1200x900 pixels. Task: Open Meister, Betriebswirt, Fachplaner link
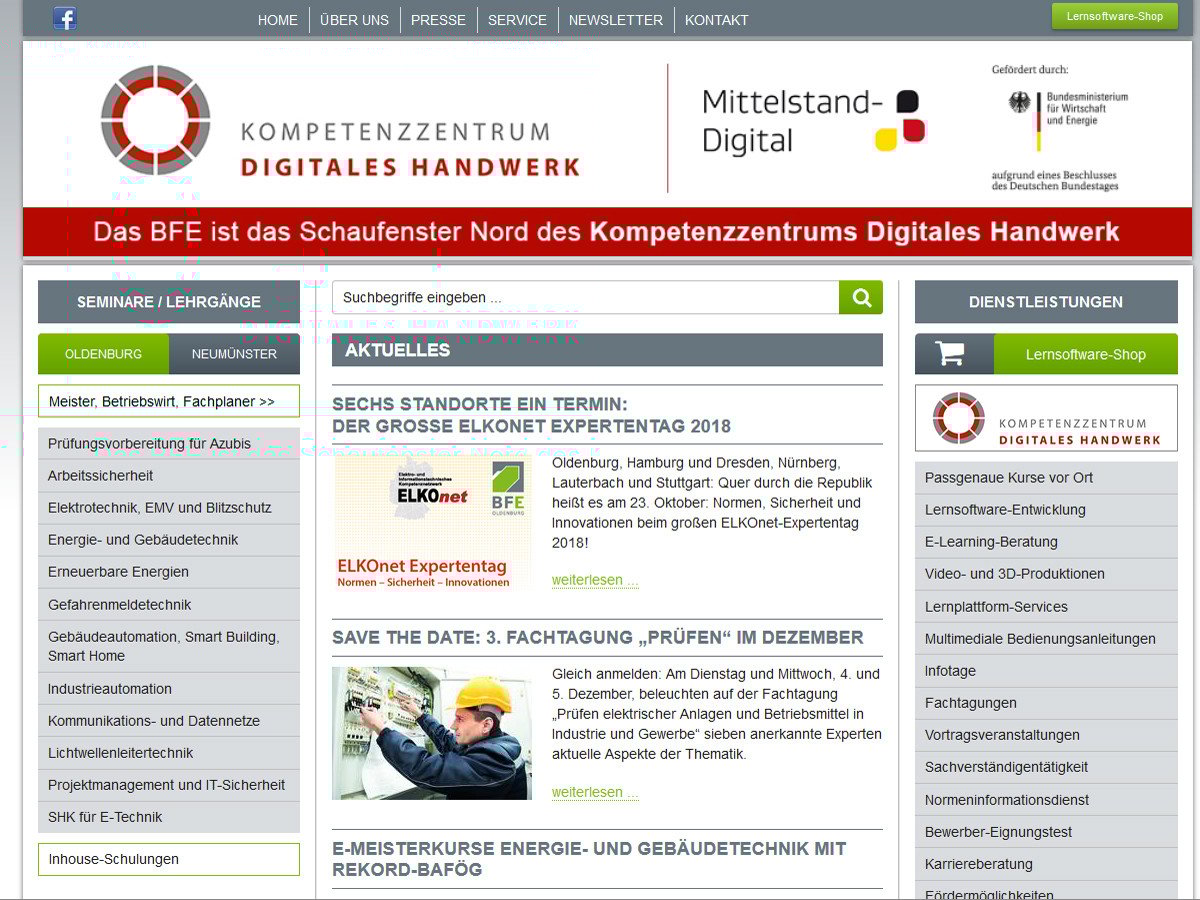[x=169, y=401]
